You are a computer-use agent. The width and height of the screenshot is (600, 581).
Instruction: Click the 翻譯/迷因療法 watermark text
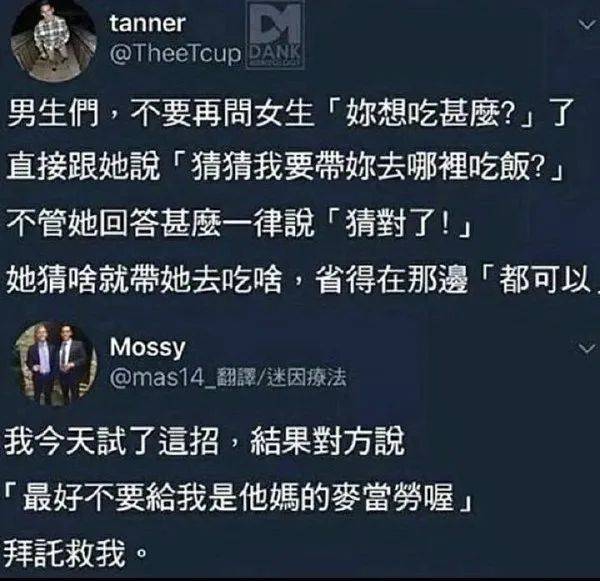coord(281,378)
